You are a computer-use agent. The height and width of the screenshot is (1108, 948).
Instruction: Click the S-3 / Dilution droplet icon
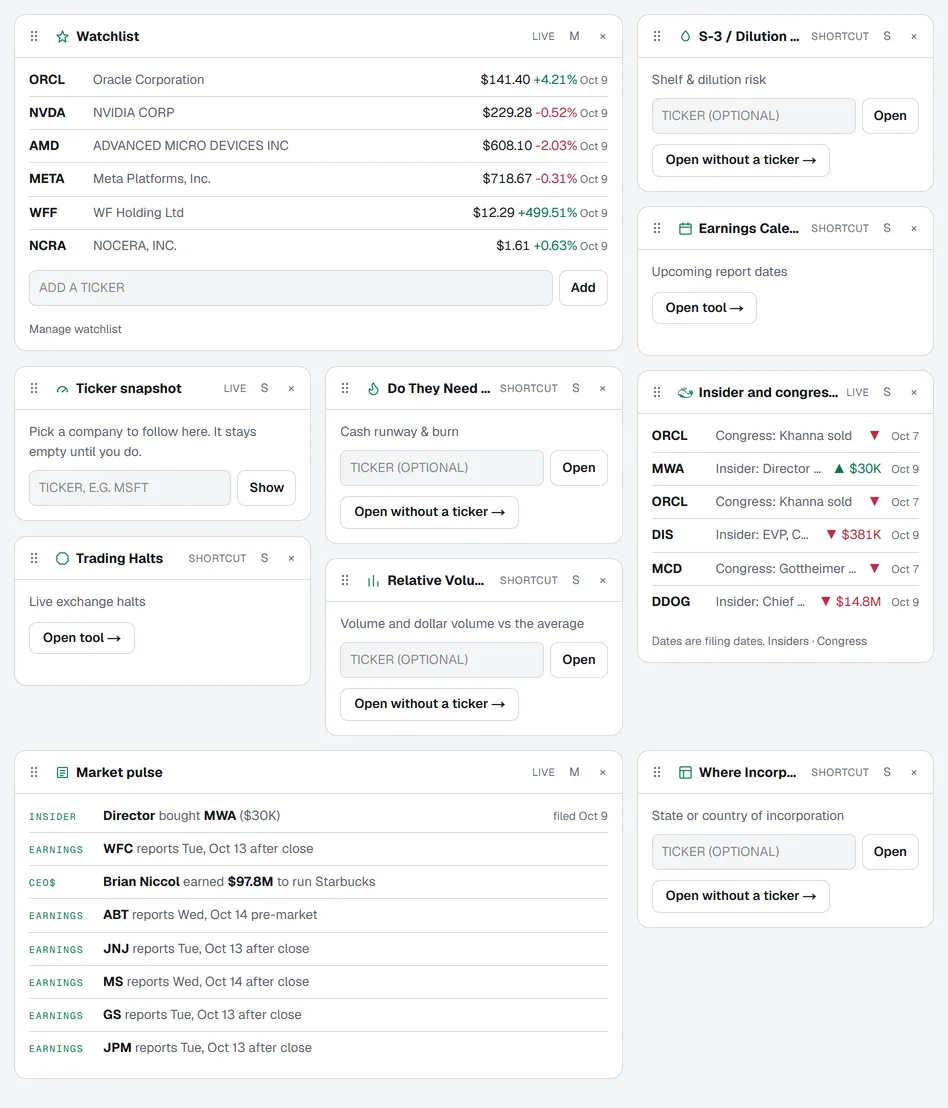[685, 36]
